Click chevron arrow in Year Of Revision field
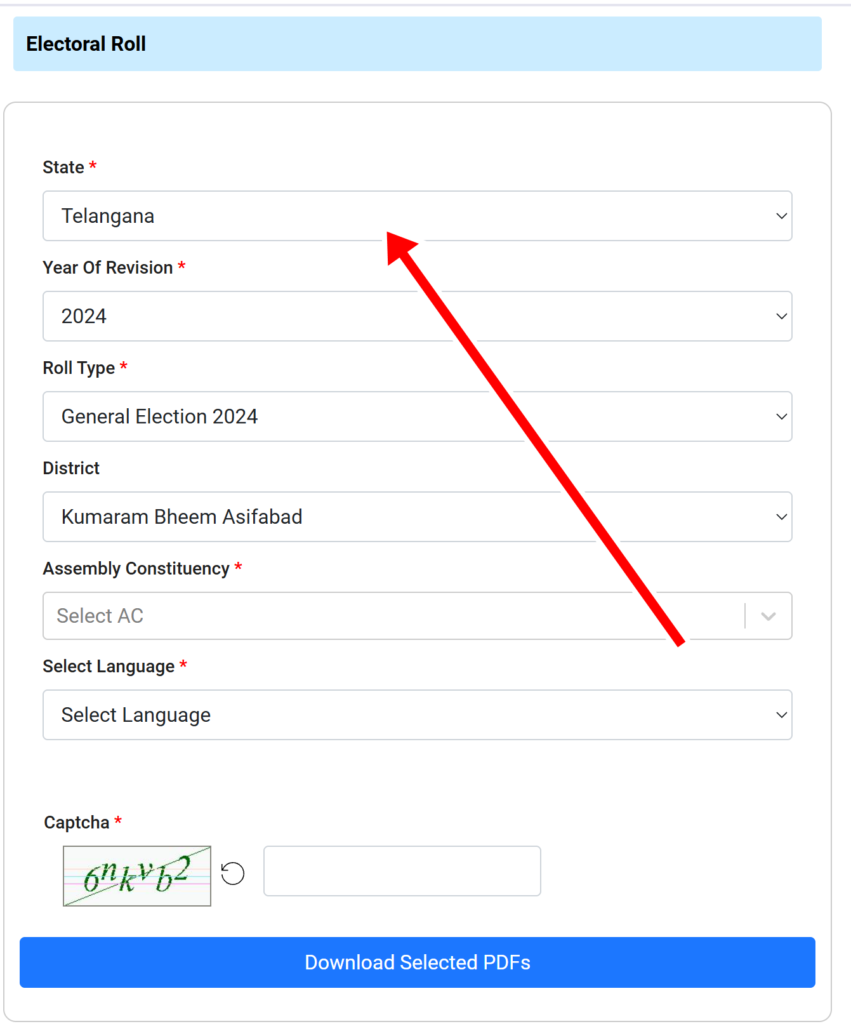This screenshot has height=1024, width=851. coord(781,317)
